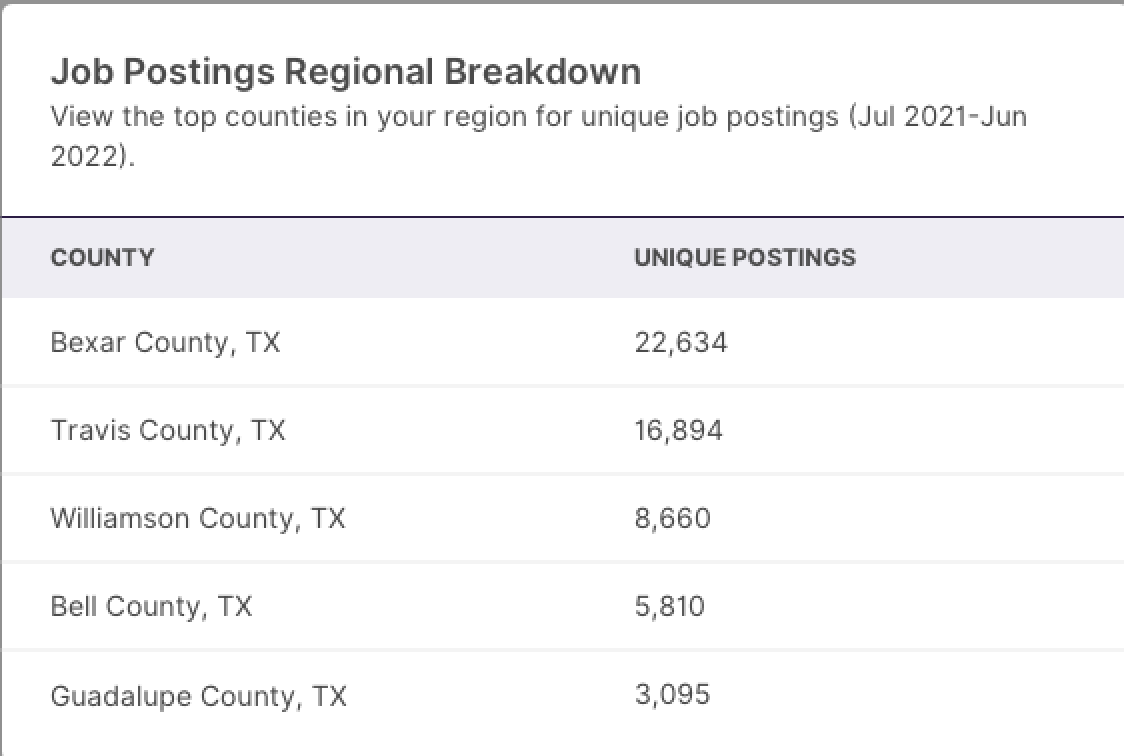Select Bell County, TX row
The image size is (1124, 756).
point(563,607)
